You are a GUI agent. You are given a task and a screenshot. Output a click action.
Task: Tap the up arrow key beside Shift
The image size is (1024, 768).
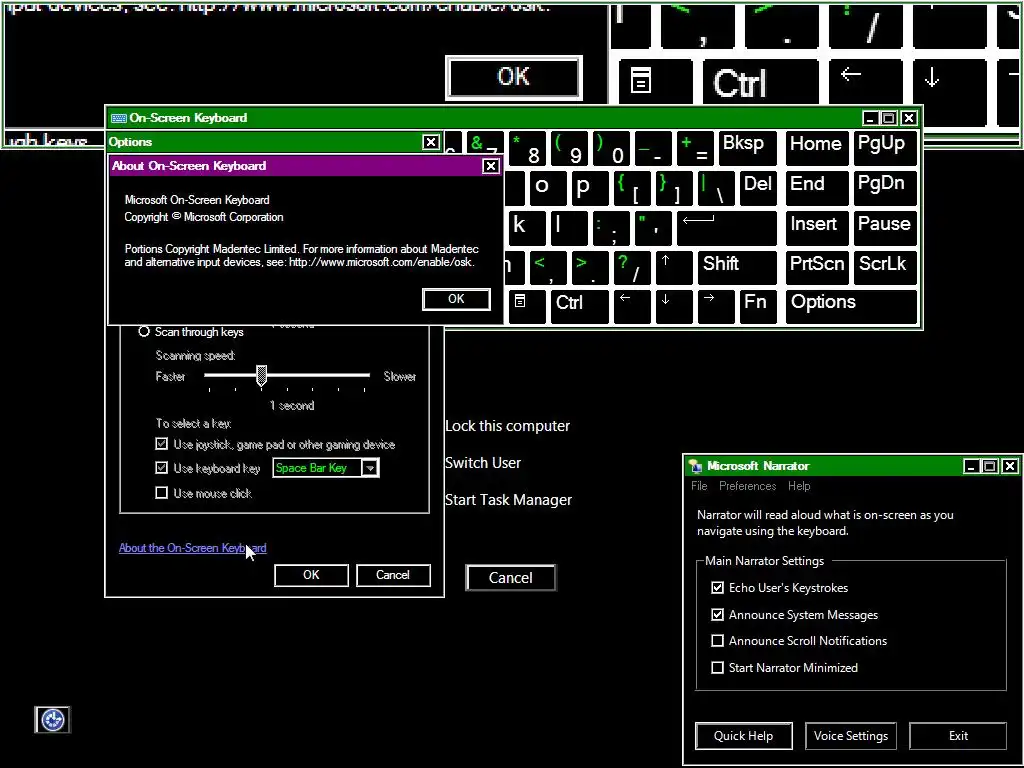coord(673,267)
